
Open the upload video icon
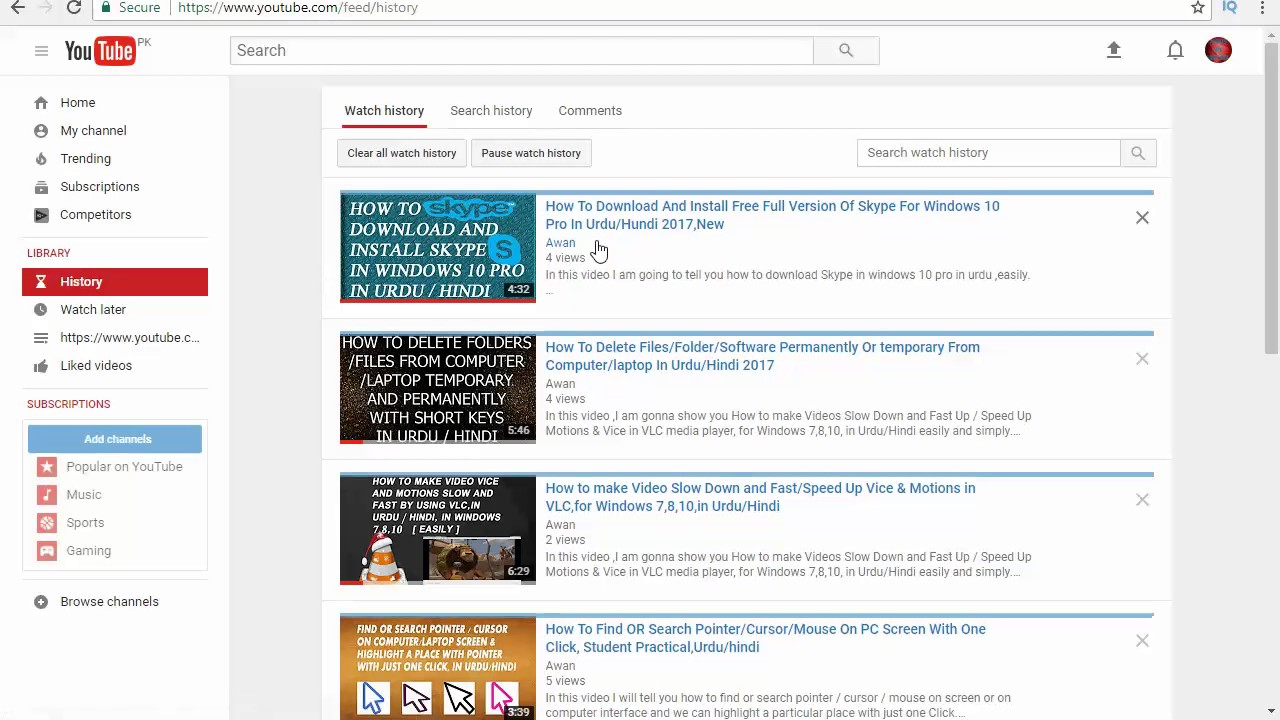pos(1114,50)
